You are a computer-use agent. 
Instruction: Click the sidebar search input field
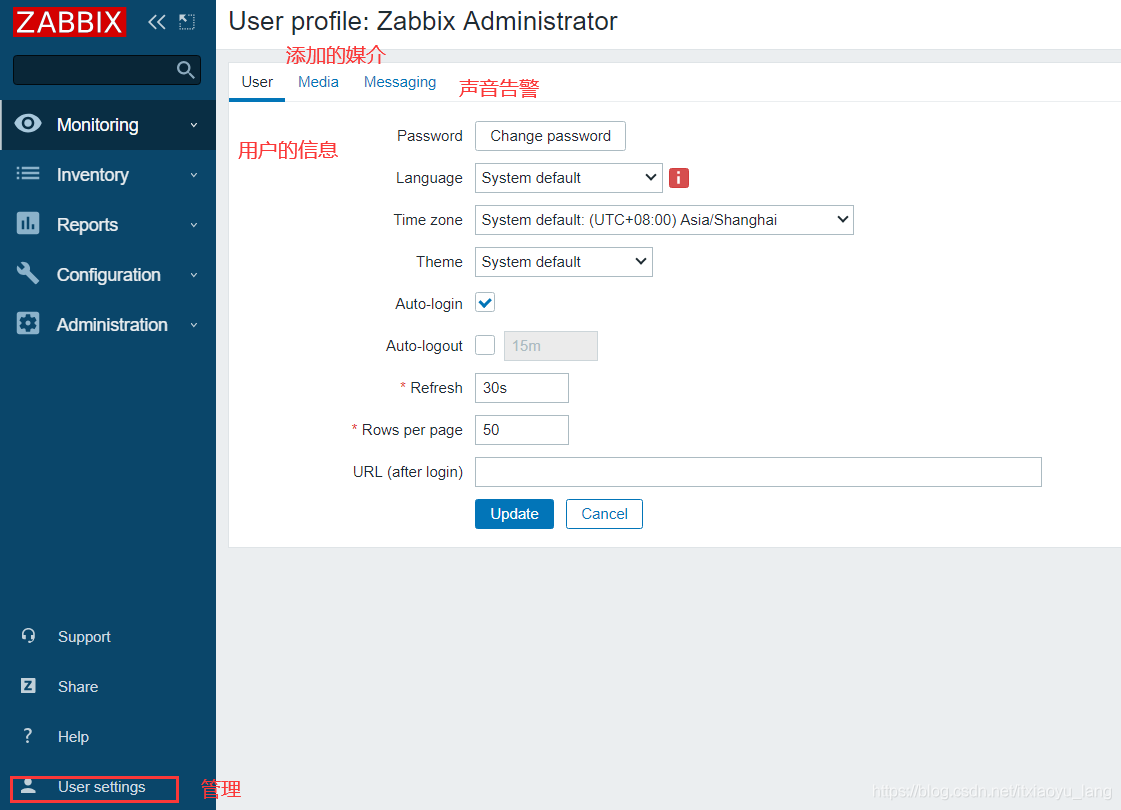click(x=107, y=70)
